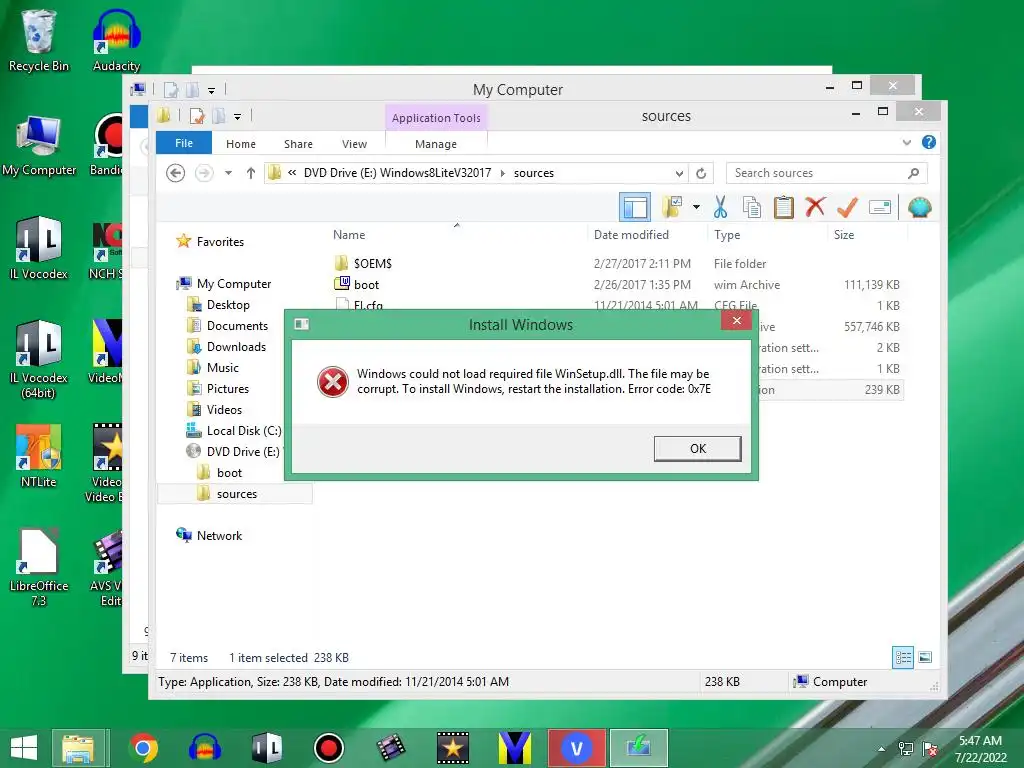Screen dimensions: 1024x768
Task: Click the Cut scissors icon
Action: click(720, 207)
